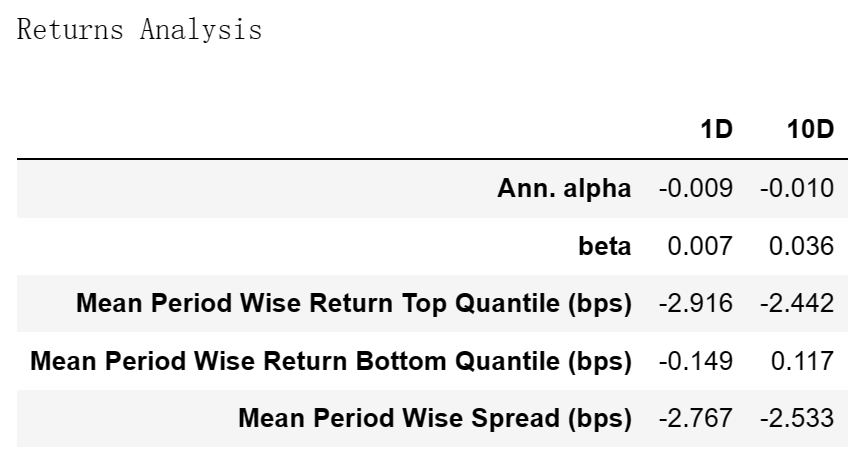Select the Ann. alpha 1D value -0.009
Image resolution: width=858 pixels, height=468 pixels.
pos(695,188)
